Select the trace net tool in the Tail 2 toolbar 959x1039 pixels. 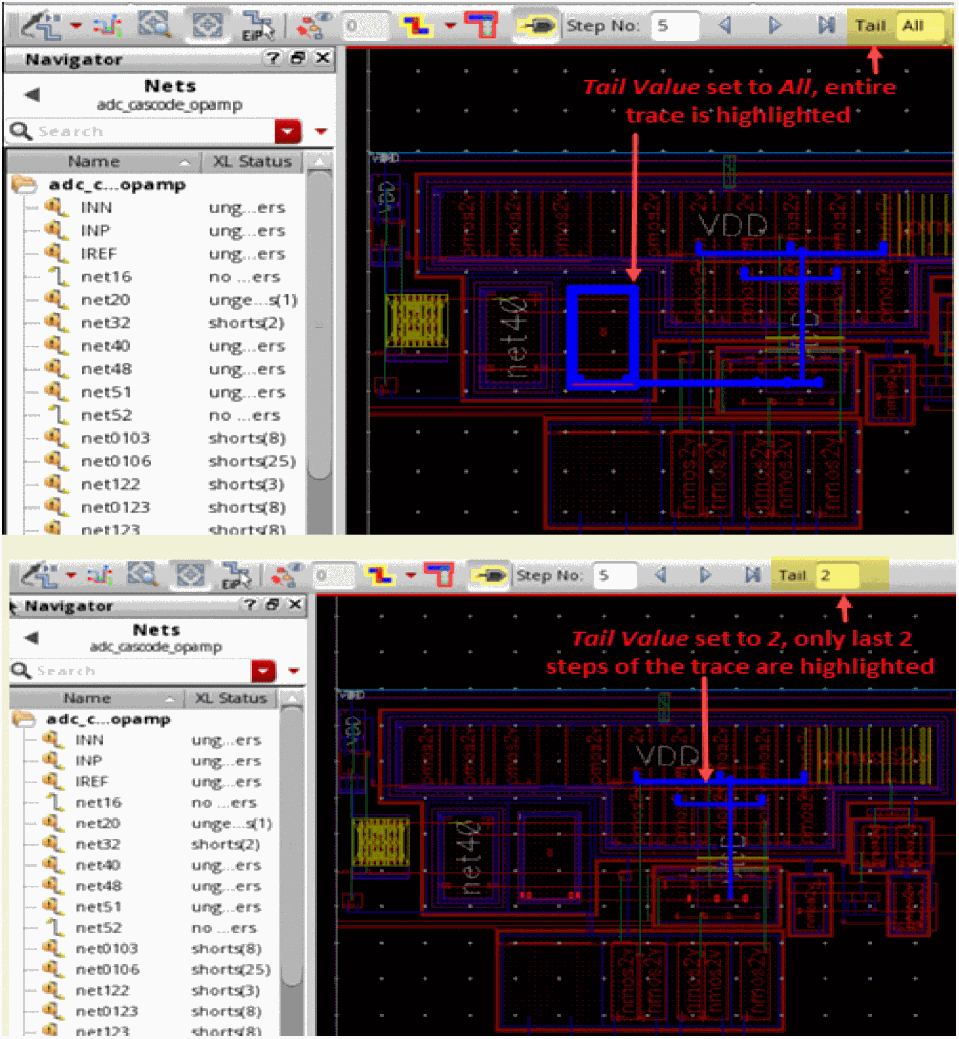(39, 574)
